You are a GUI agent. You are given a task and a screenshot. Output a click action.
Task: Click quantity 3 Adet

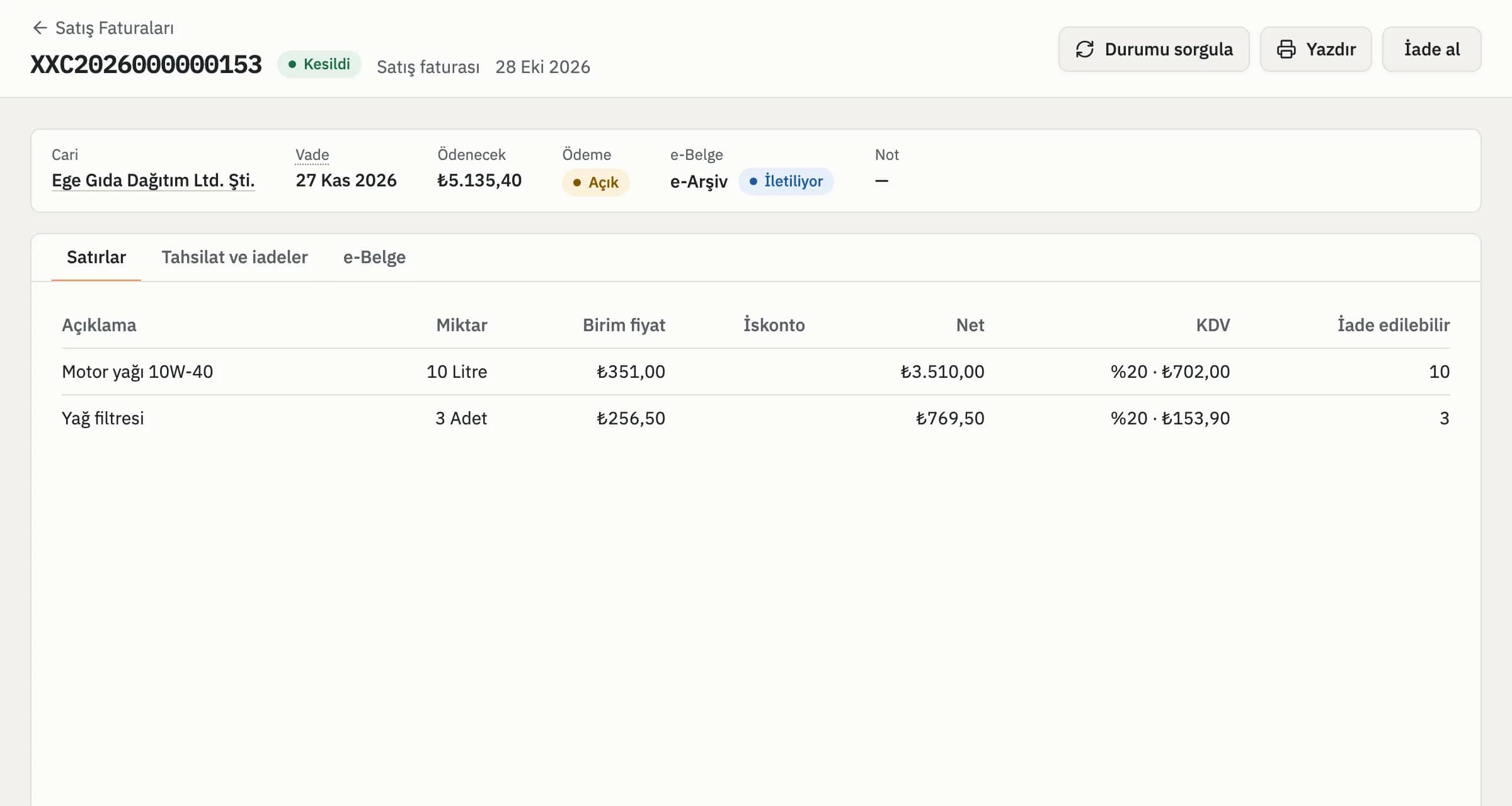click(461, 418)
